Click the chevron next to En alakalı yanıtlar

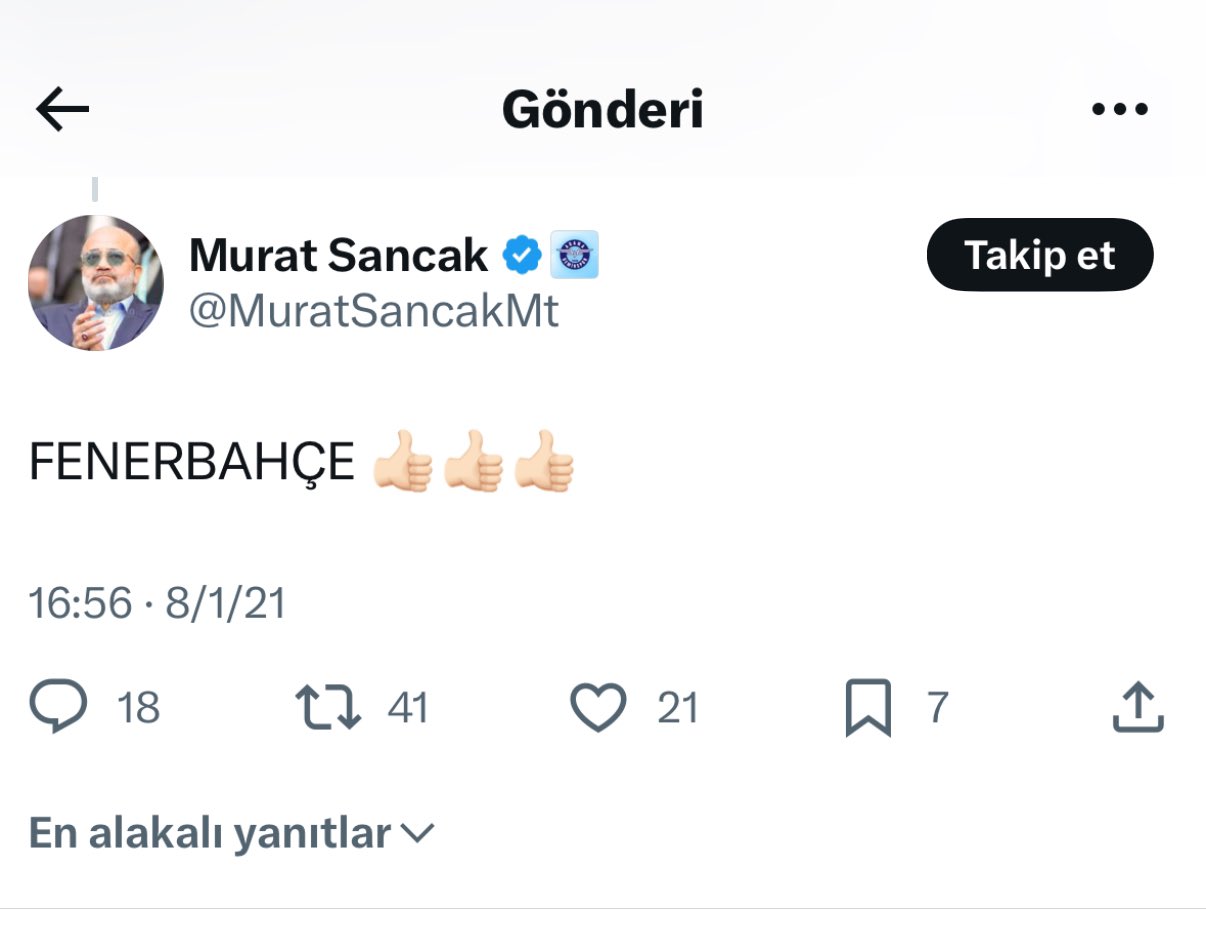pos(416,832)
